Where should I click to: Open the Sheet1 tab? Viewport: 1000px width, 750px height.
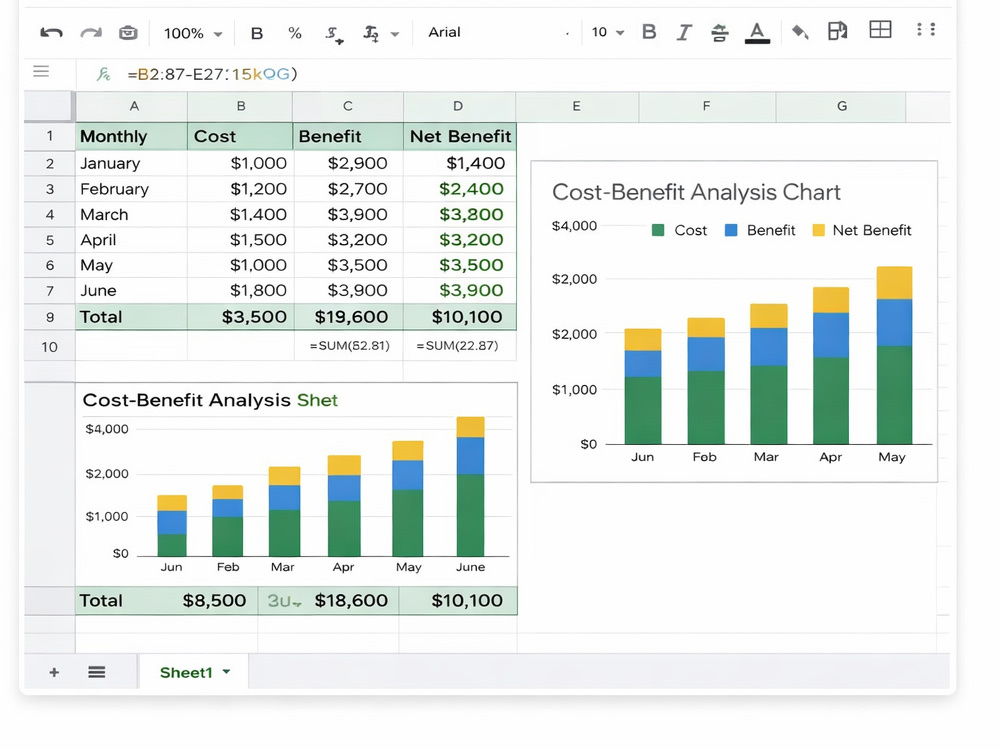194,672
